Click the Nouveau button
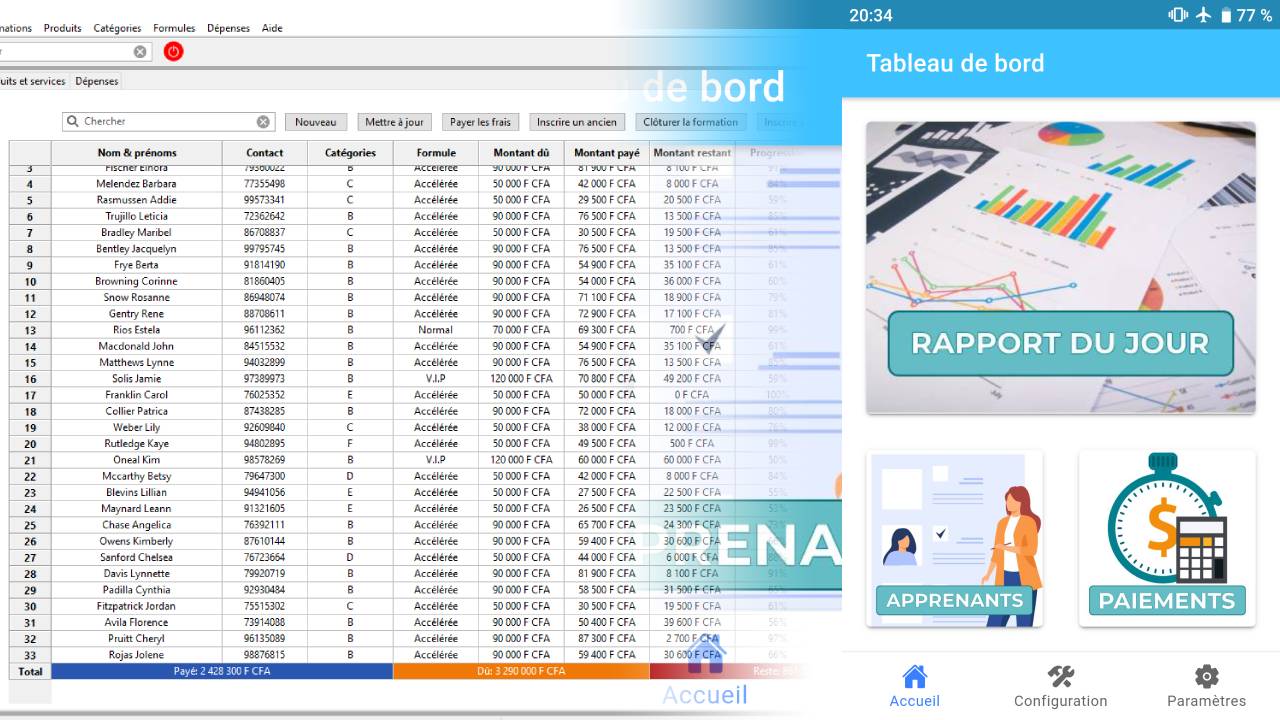The height and width of the screenshot is (720, 1280). click(316, 122)
